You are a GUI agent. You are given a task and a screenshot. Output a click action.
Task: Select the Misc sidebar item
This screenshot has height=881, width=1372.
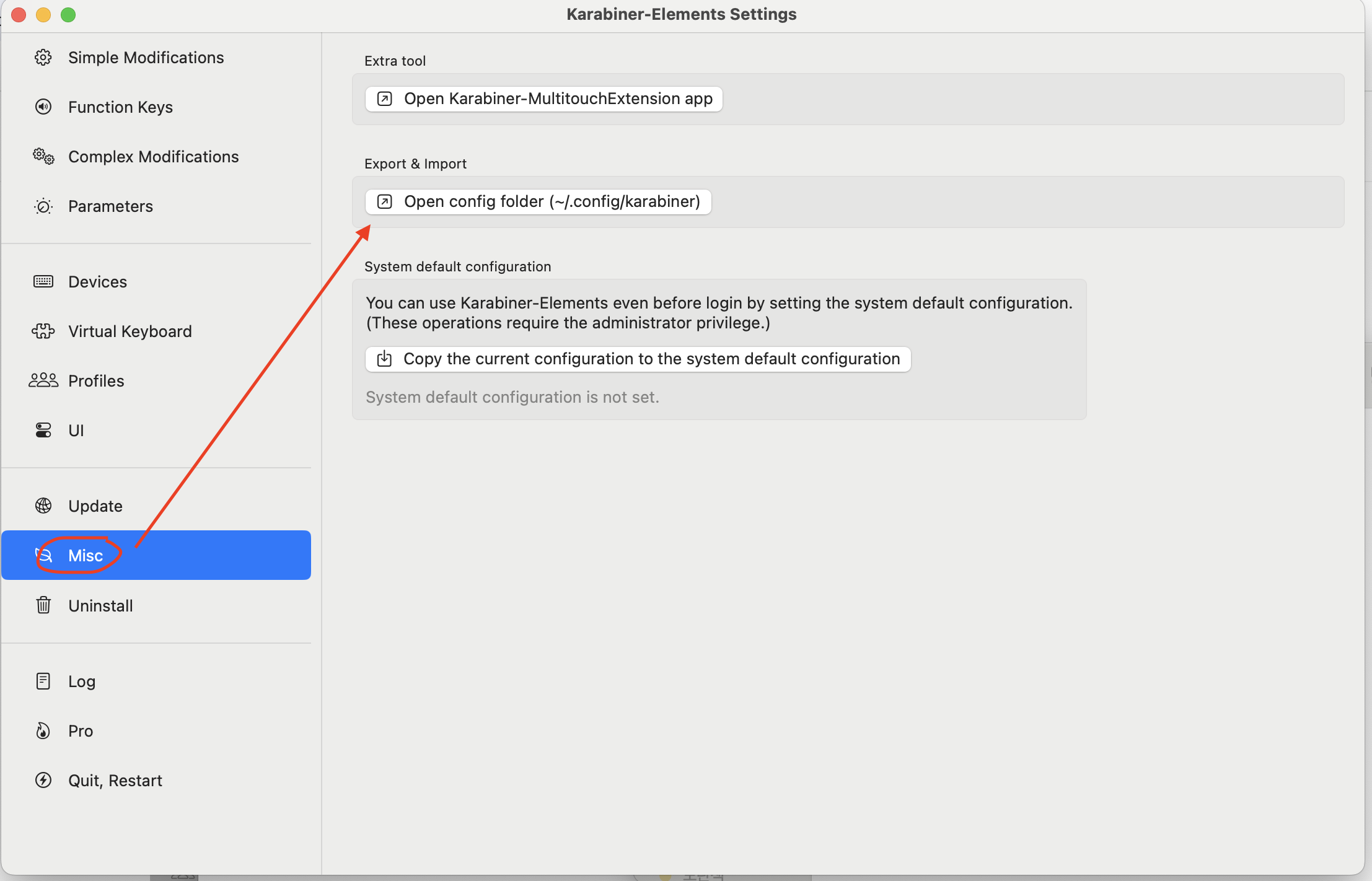coord(156,555)
